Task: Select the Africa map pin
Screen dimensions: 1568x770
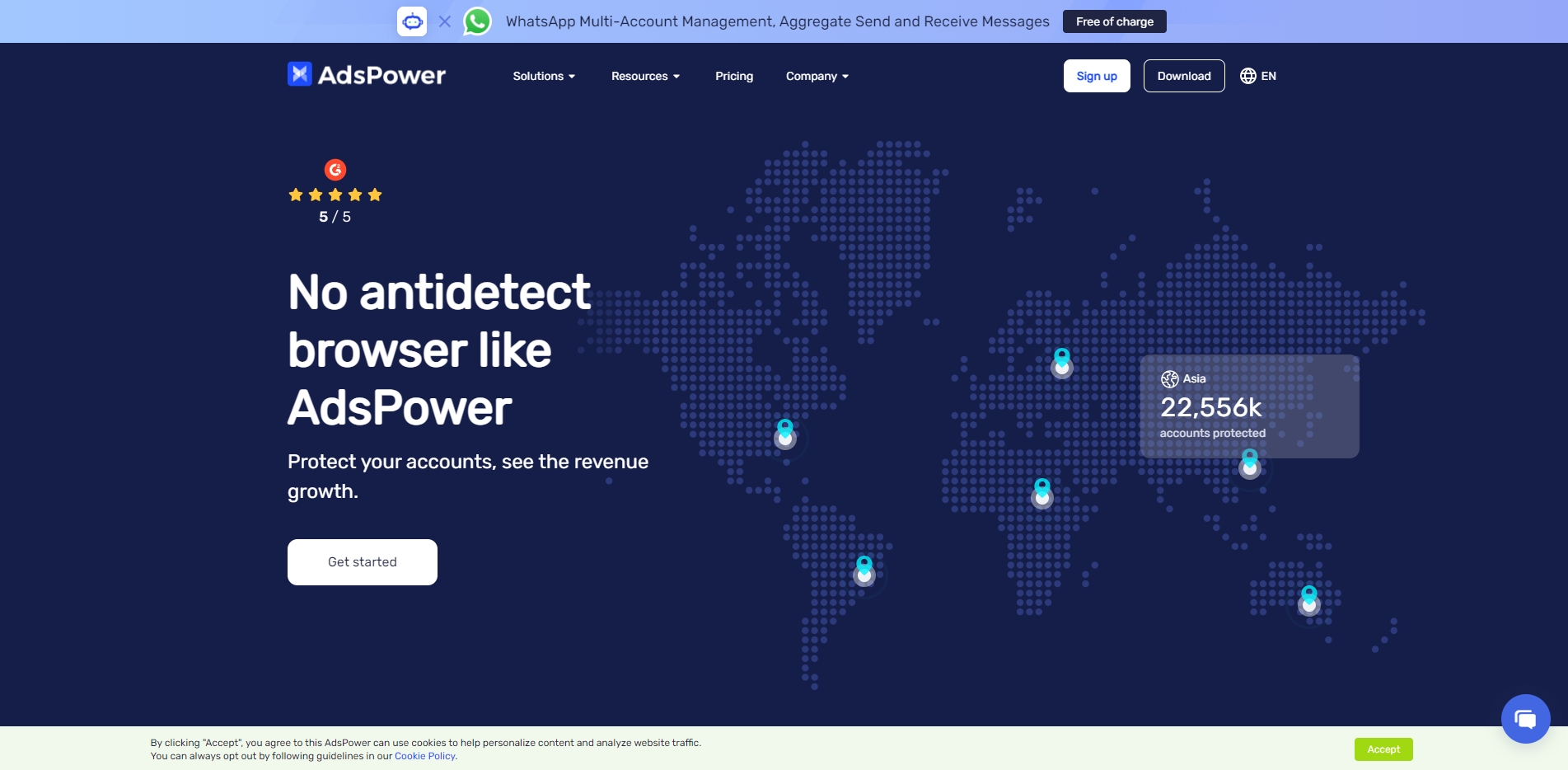Action: click(1042, 493)
